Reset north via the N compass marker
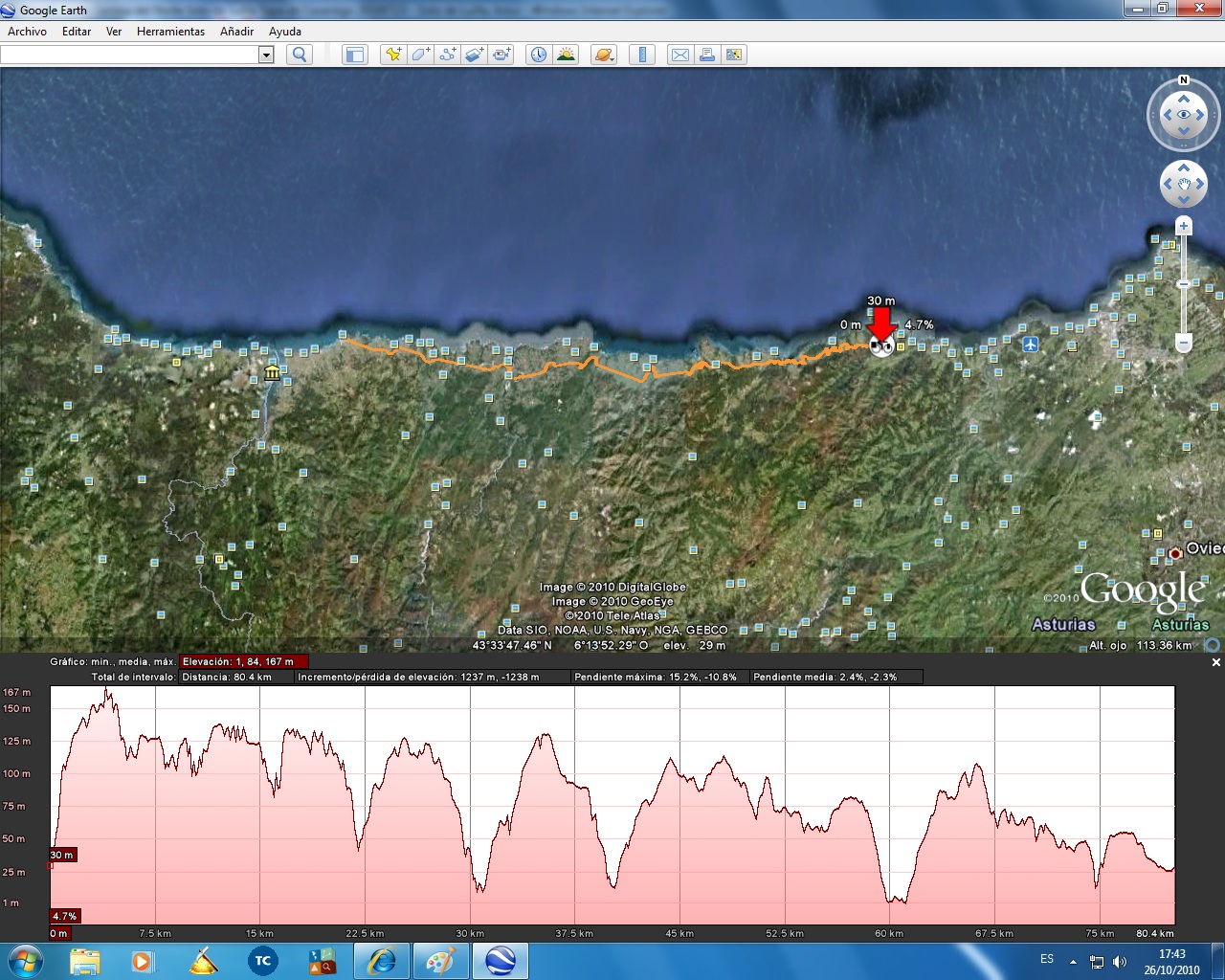 pyautogui.click(x=1184, y=80)
